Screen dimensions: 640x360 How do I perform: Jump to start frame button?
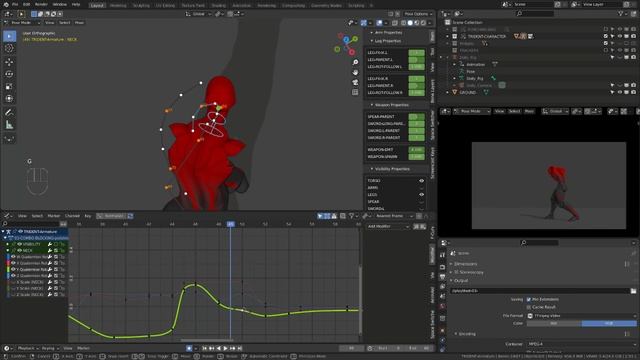(x=204, y=348)
